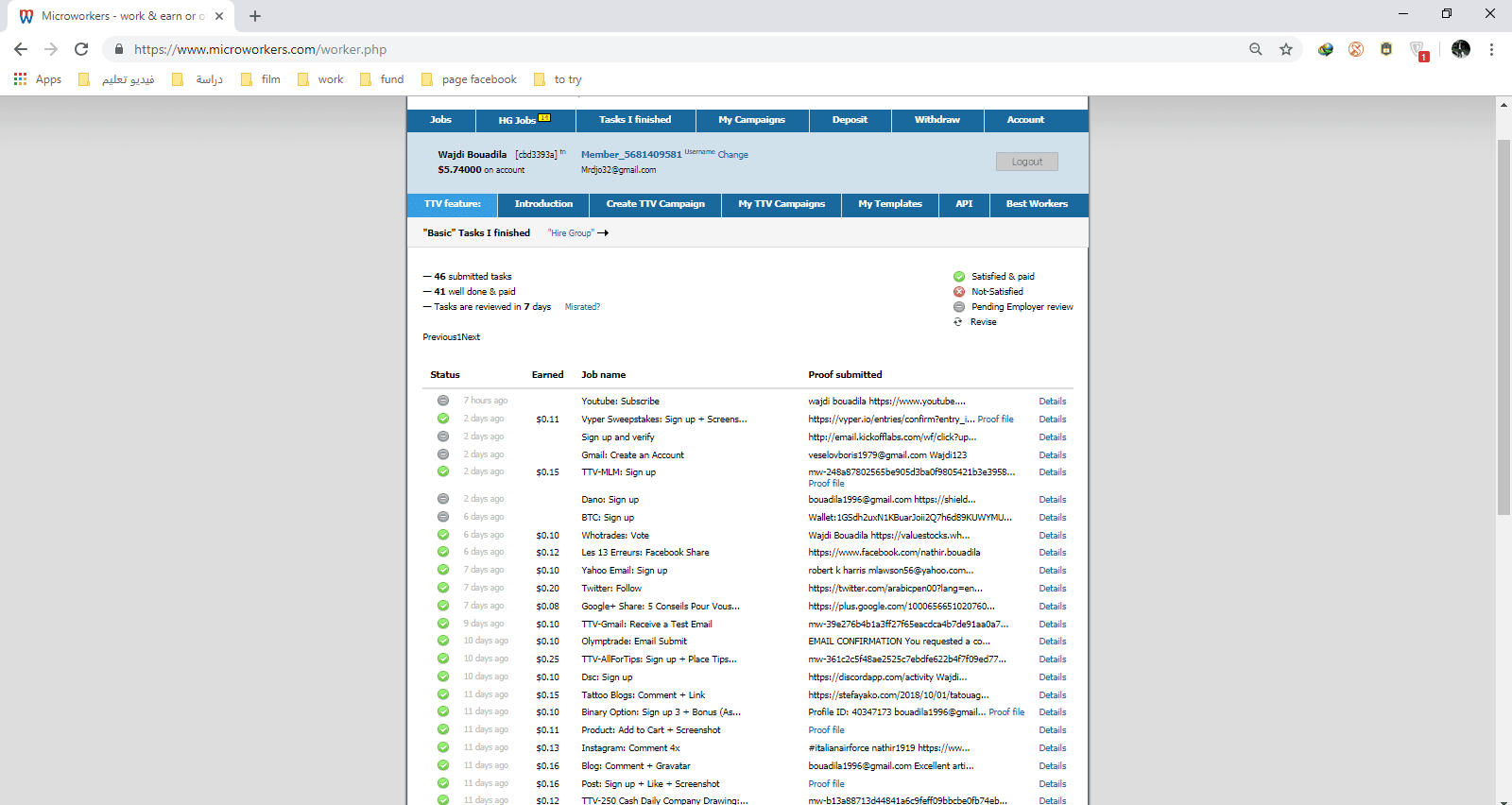Viewport: 1512px width, 805px height.
Task: Open Proof file for Vyper Sweepstakes task
Action: click(x=995, y=420)
